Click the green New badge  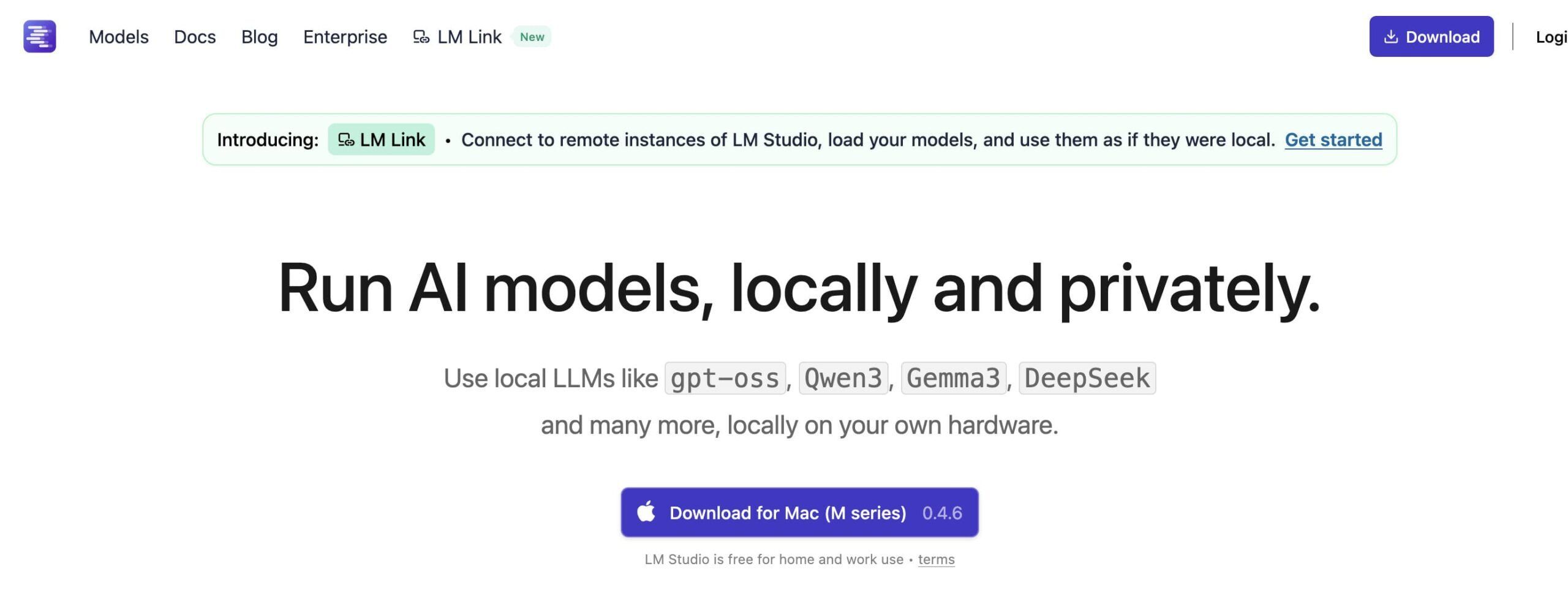tap(532, 37)
